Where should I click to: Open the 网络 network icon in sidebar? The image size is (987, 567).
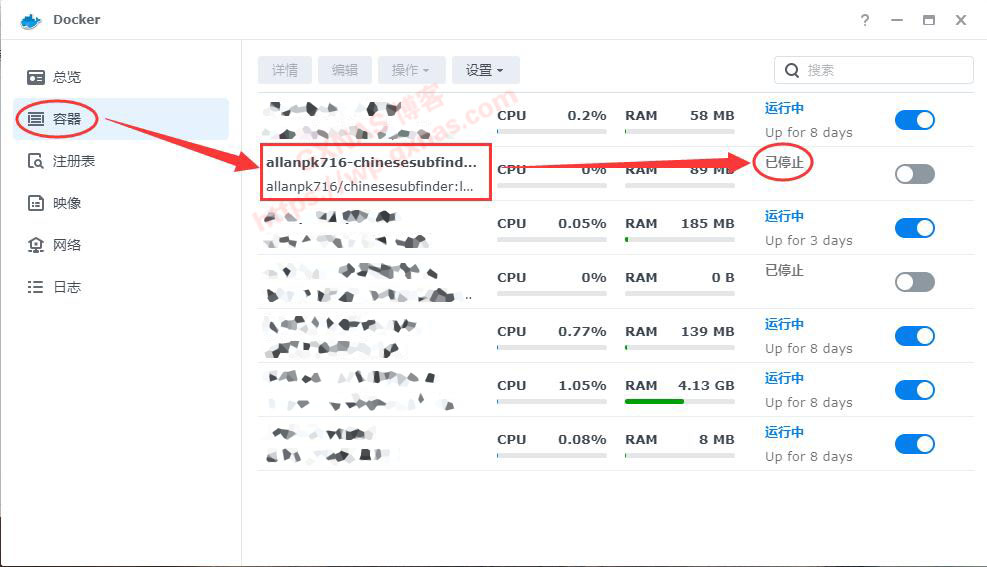pos(36,245)
